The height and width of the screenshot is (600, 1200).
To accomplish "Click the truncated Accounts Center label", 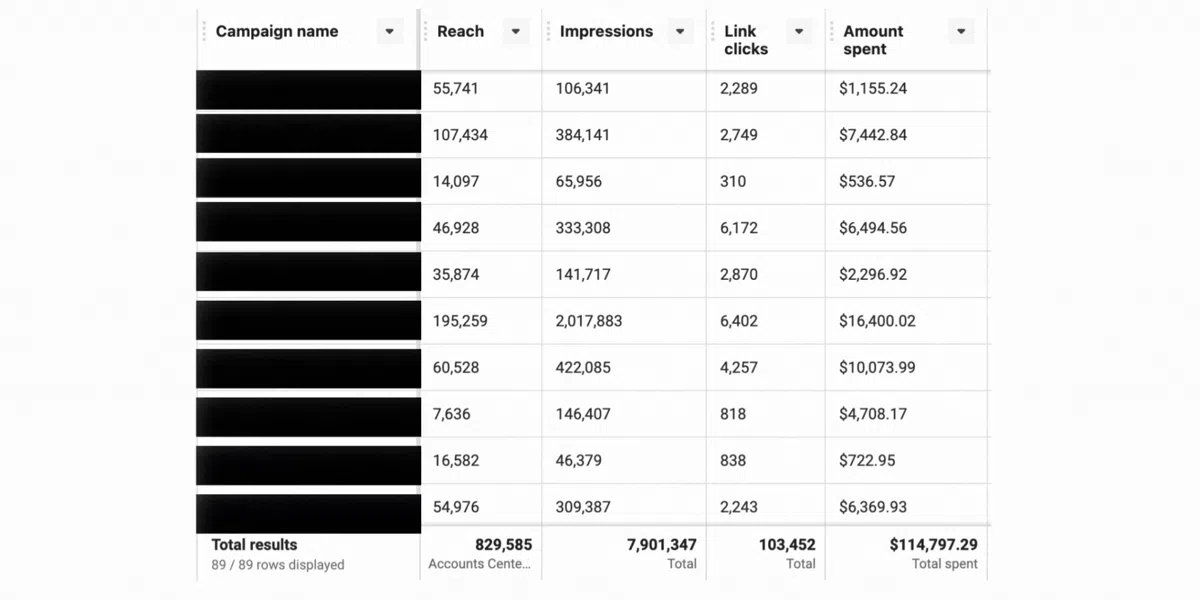I will pyautogui.click(x=480, y=564).
